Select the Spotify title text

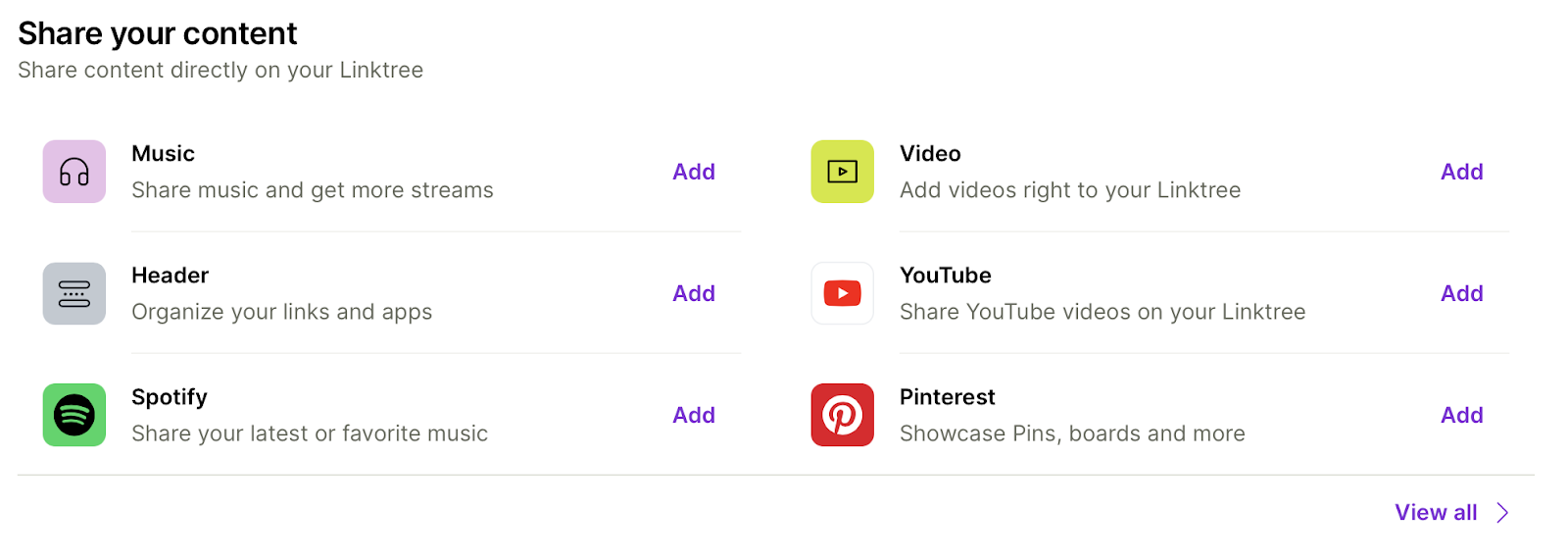tap(169, 397)
